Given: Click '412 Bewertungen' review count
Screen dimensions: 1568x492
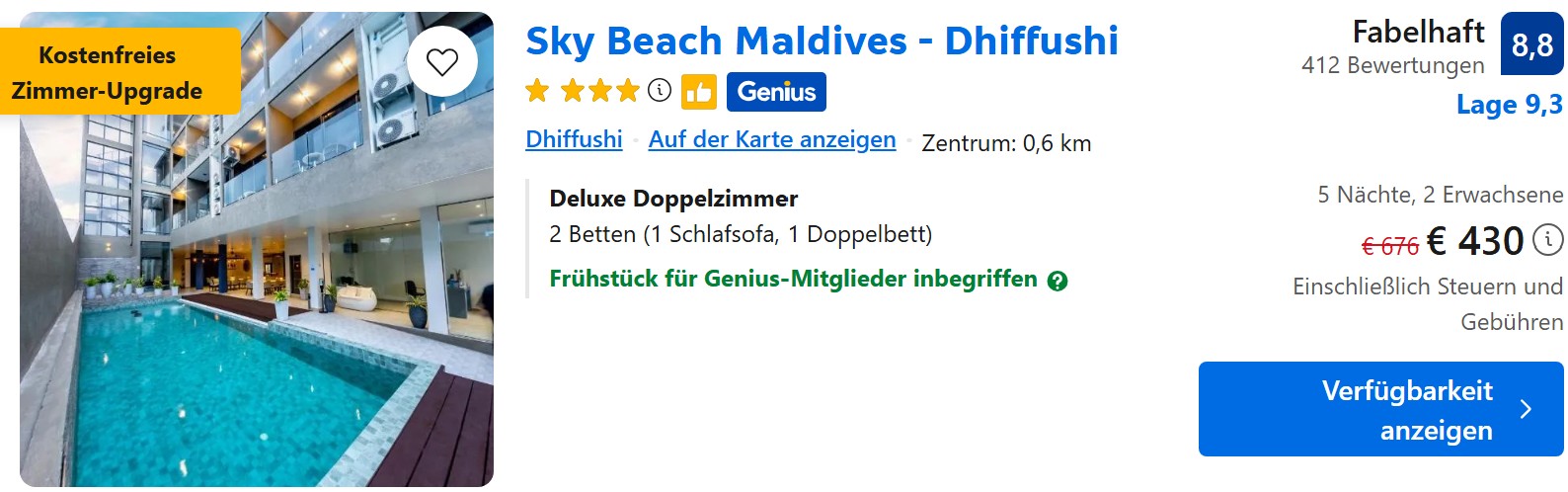Looking at the screenshot, I should point(1392,65).
